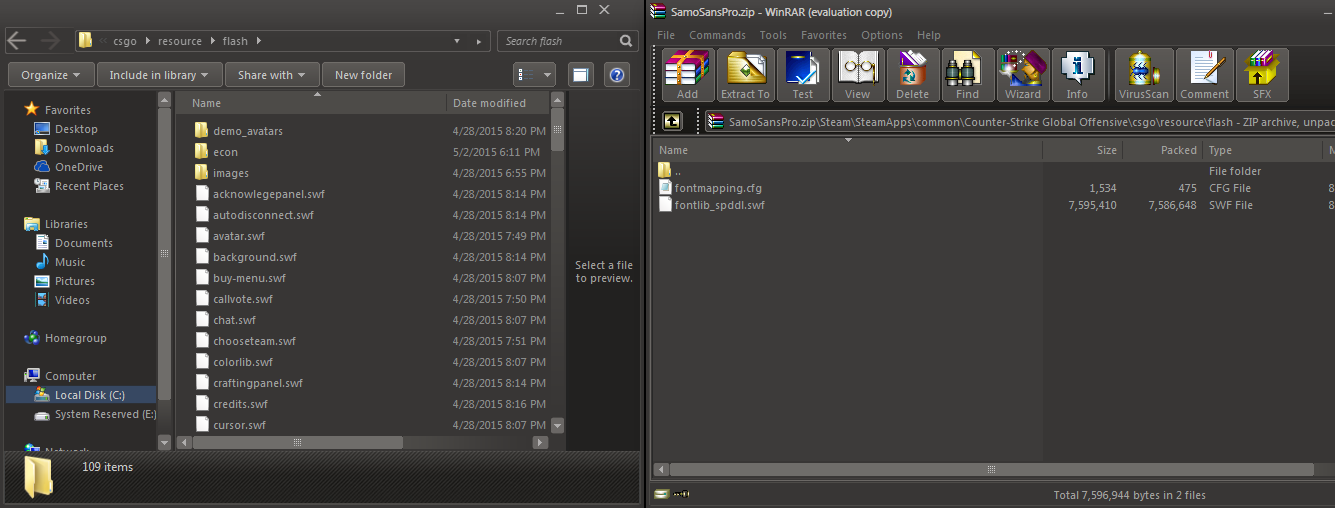The height and width of the screenshot is (508, 1335).
Task: Toggle the Explorer preview pane button
Action: tap(581, 75)
